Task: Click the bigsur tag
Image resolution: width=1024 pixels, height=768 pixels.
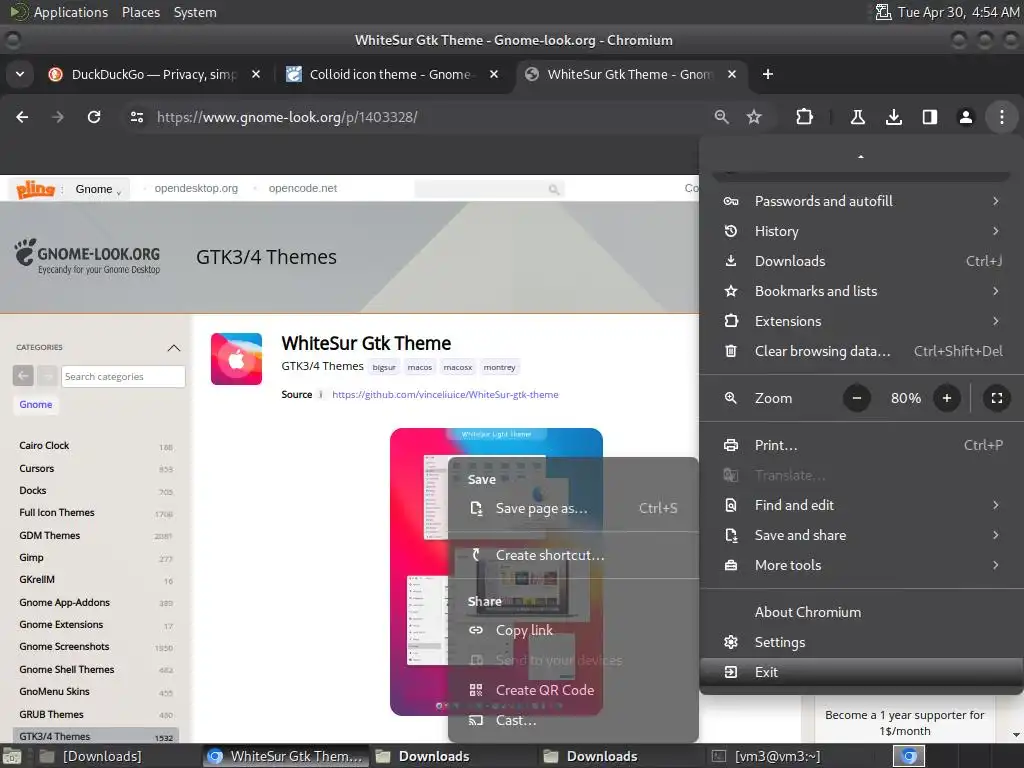Action: [384, 367]
